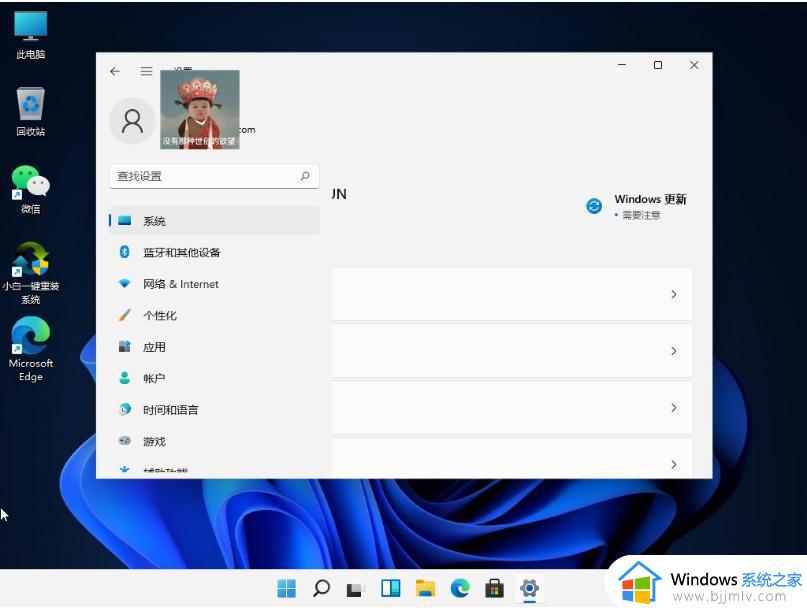Open 游戏 settings
This screenshot has width=807, height=610.
click(x=214, y=441)
